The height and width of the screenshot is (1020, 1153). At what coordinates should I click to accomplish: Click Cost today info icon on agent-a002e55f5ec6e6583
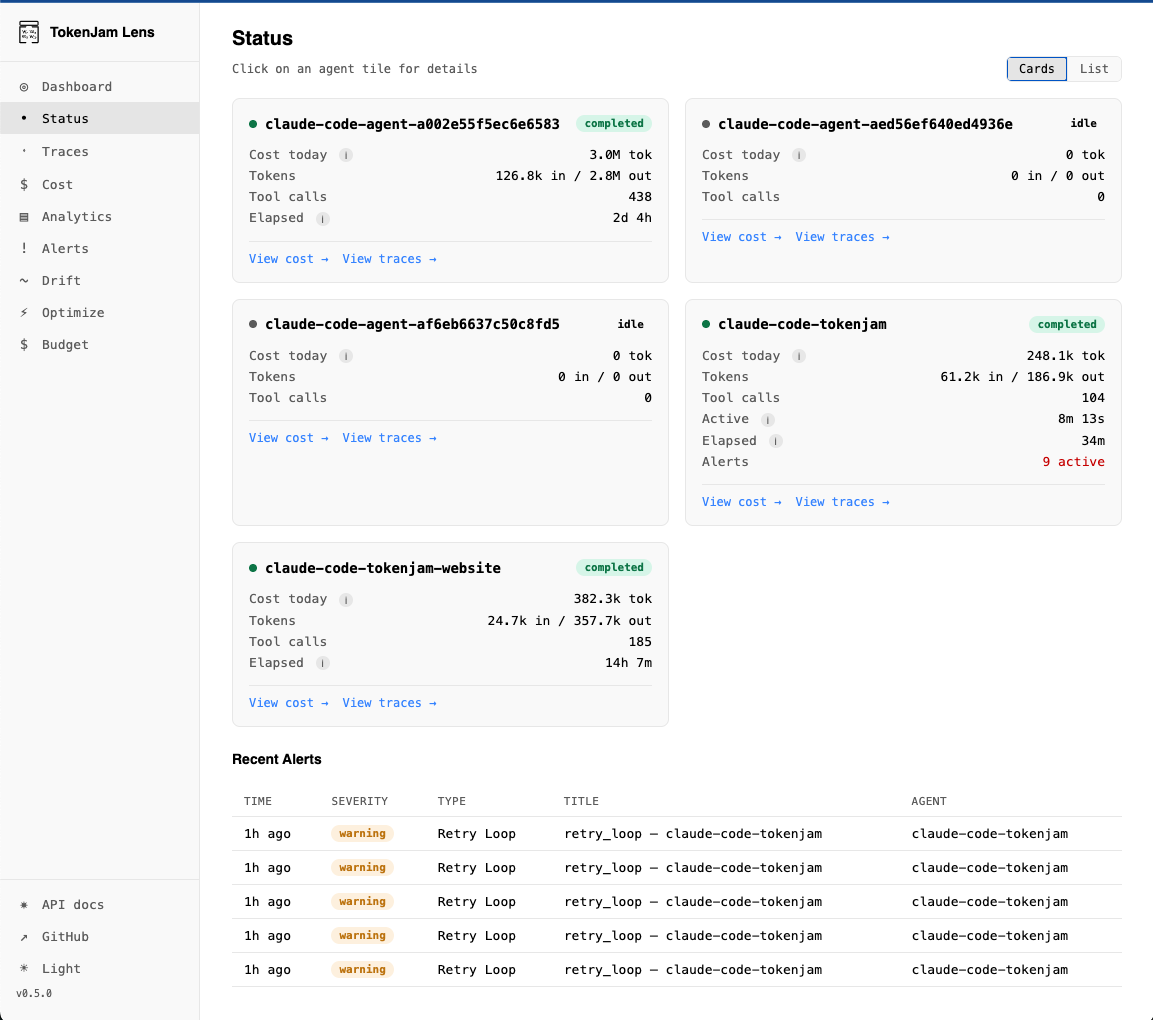(346, 155)
